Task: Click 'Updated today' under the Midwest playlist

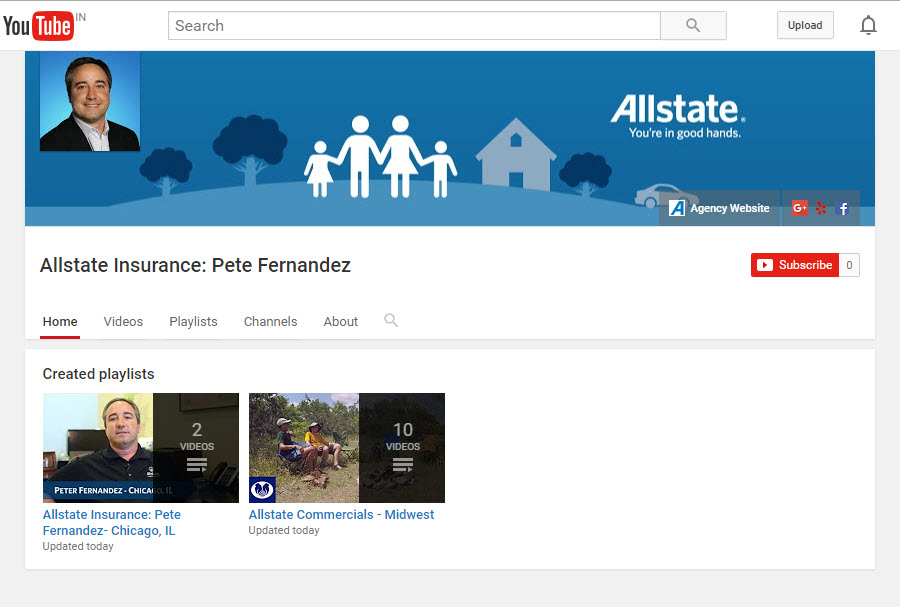Action: coord(284,531)
